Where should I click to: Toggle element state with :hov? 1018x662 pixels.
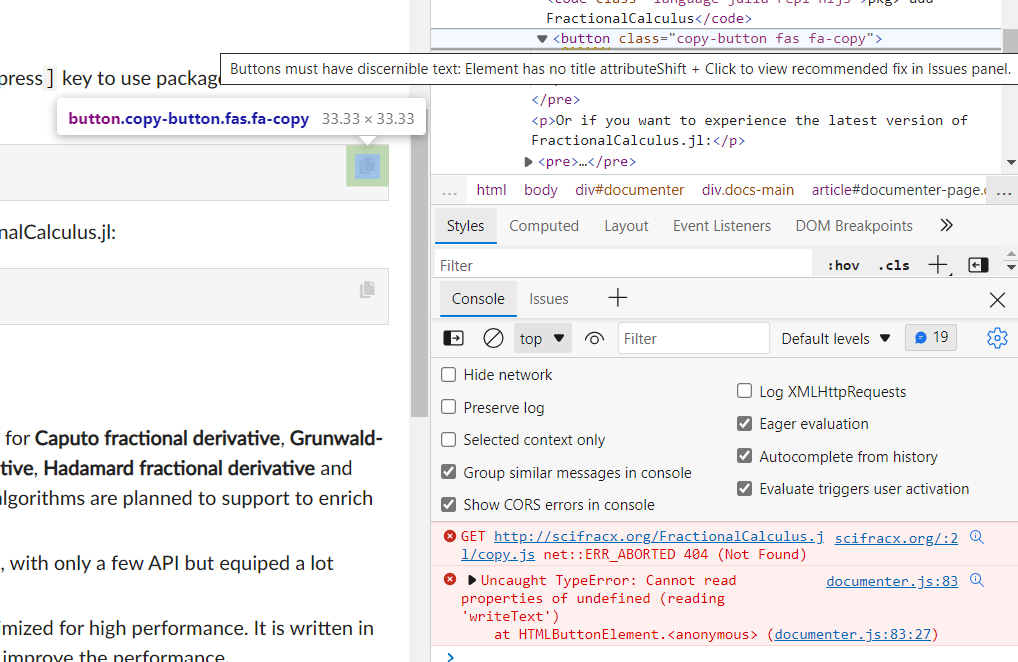[843, 264]
